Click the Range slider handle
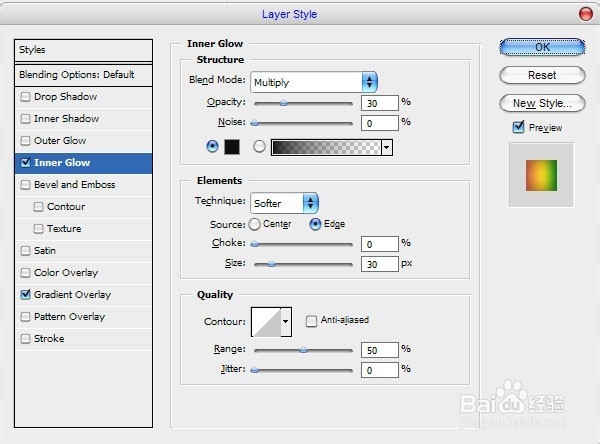600x444 pixels. (303, 349)
